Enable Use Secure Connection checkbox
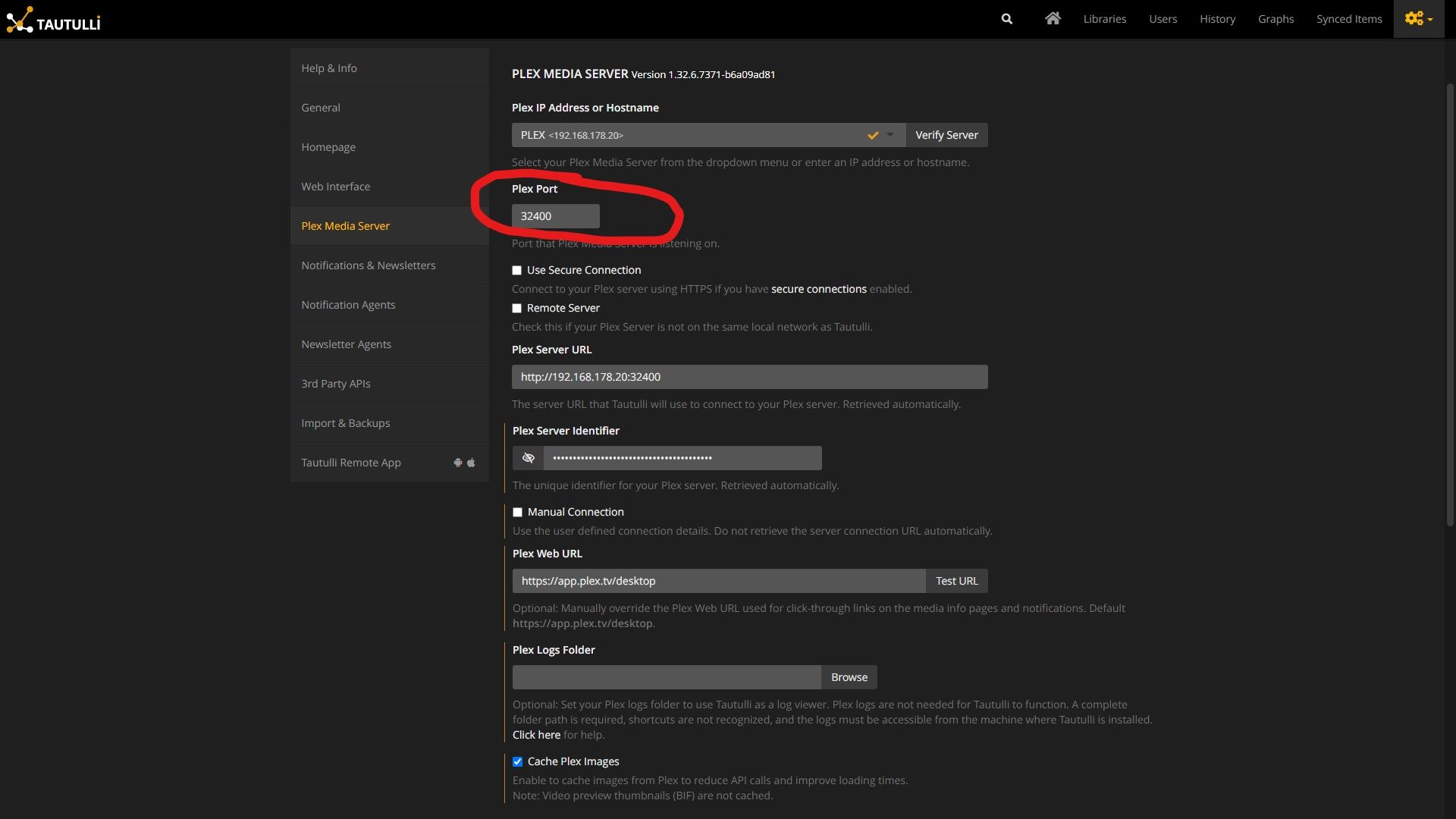The image size is (1456, 819). tap(516, 270)
